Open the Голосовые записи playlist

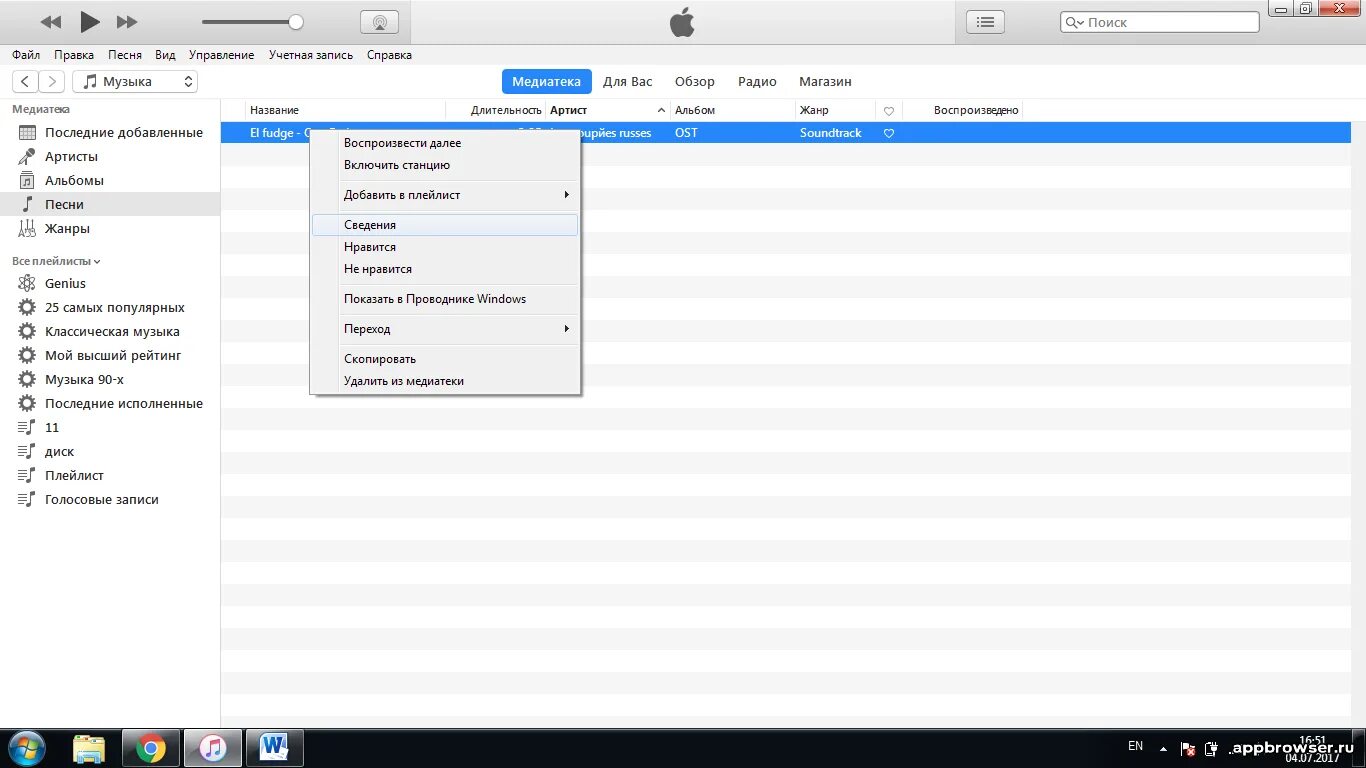pyautogui.click(x=110, y=499)
